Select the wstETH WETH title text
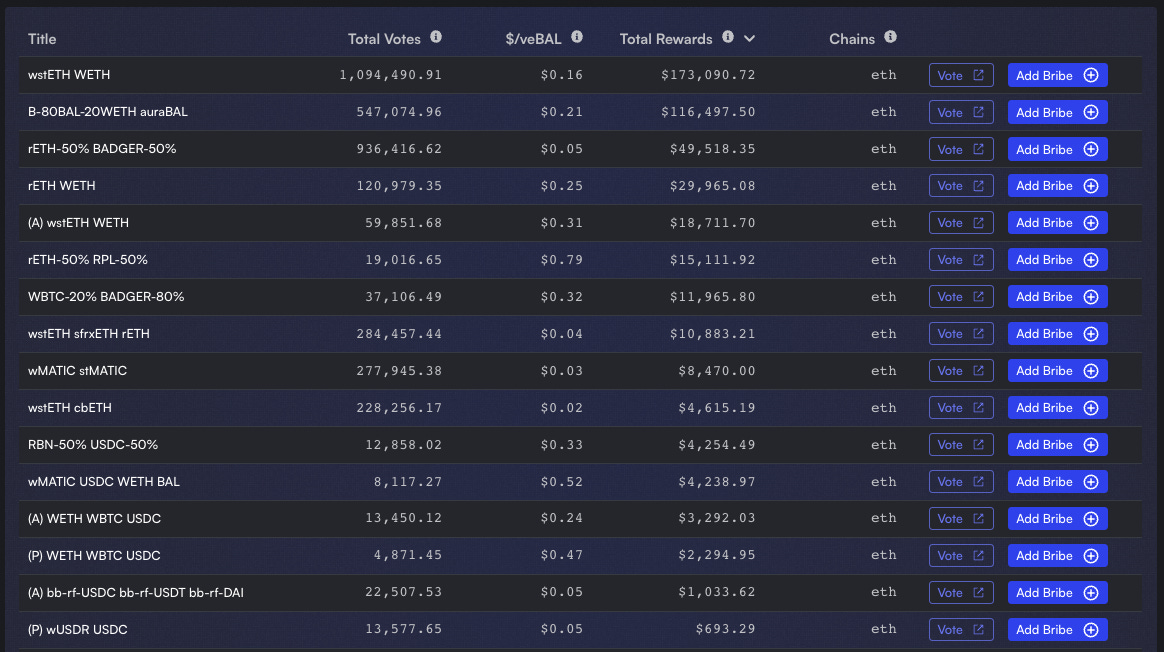This screenshot has width=1164, height=652. pyautogui.click(x=69, y=75)
